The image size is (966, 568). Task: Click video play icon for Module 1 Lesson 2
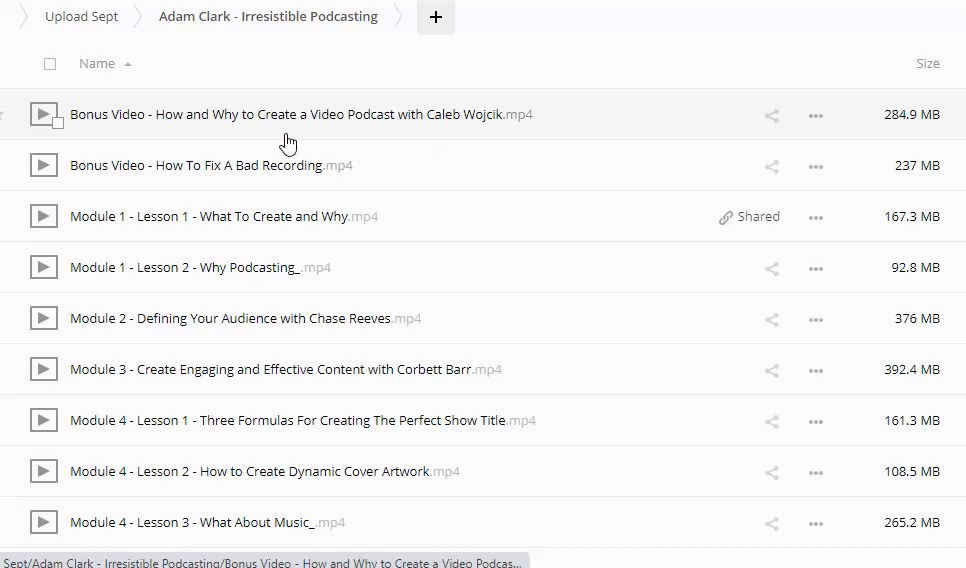[x=43, y=268]
